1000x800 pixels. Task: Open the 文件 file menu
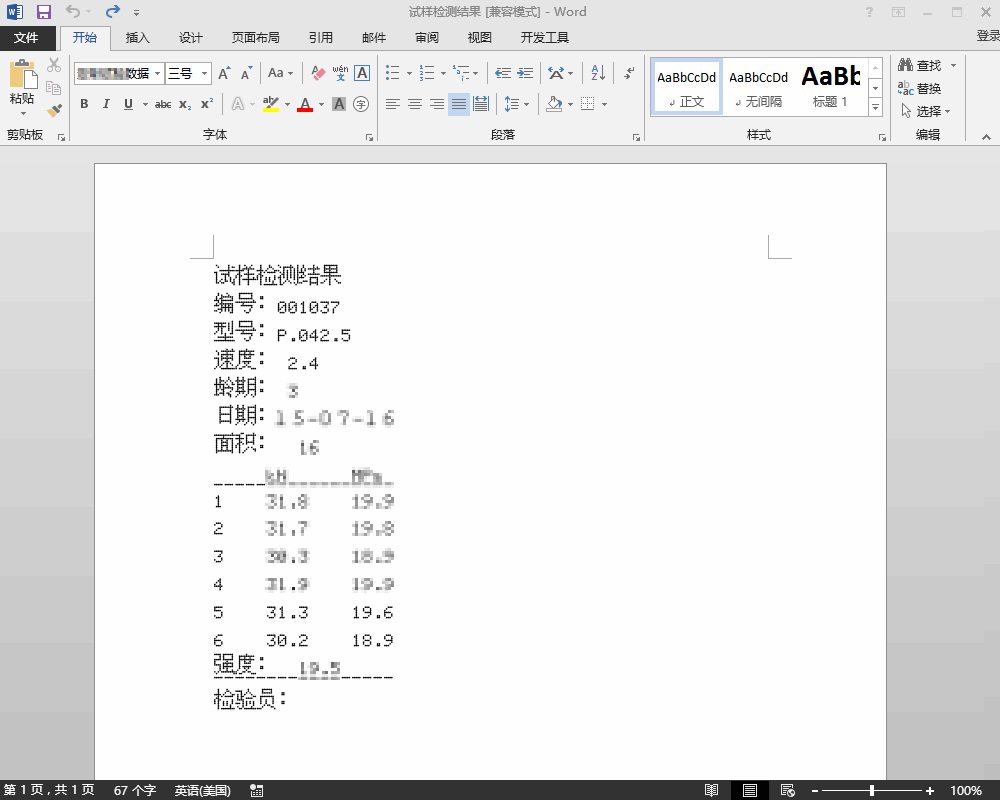(x=26, y=38)
